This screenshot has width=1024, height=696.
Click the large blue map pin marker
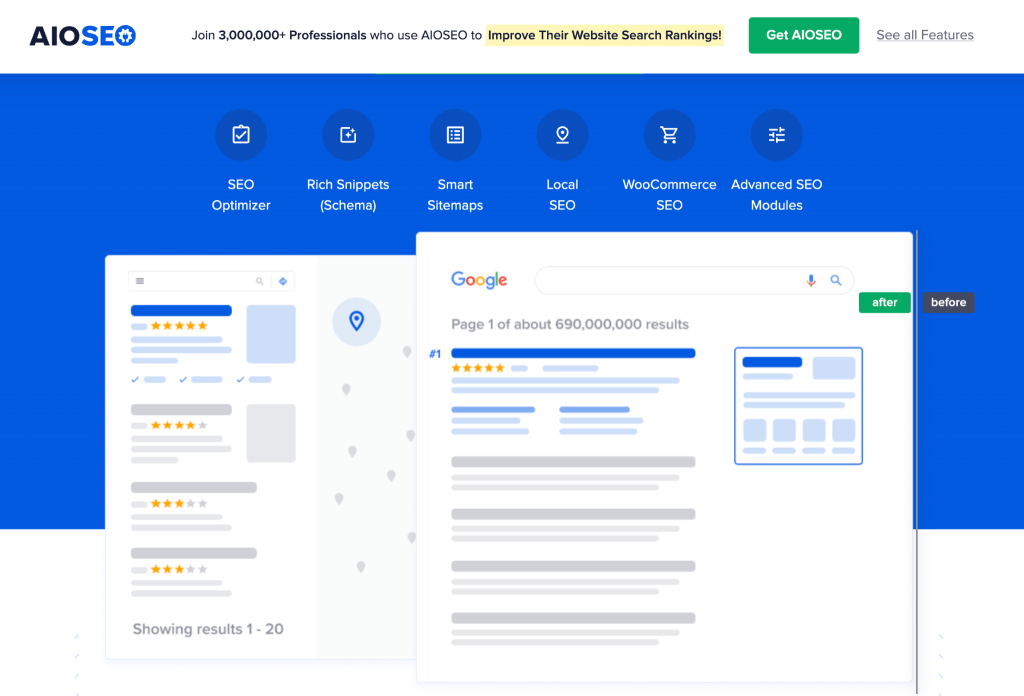357,321
